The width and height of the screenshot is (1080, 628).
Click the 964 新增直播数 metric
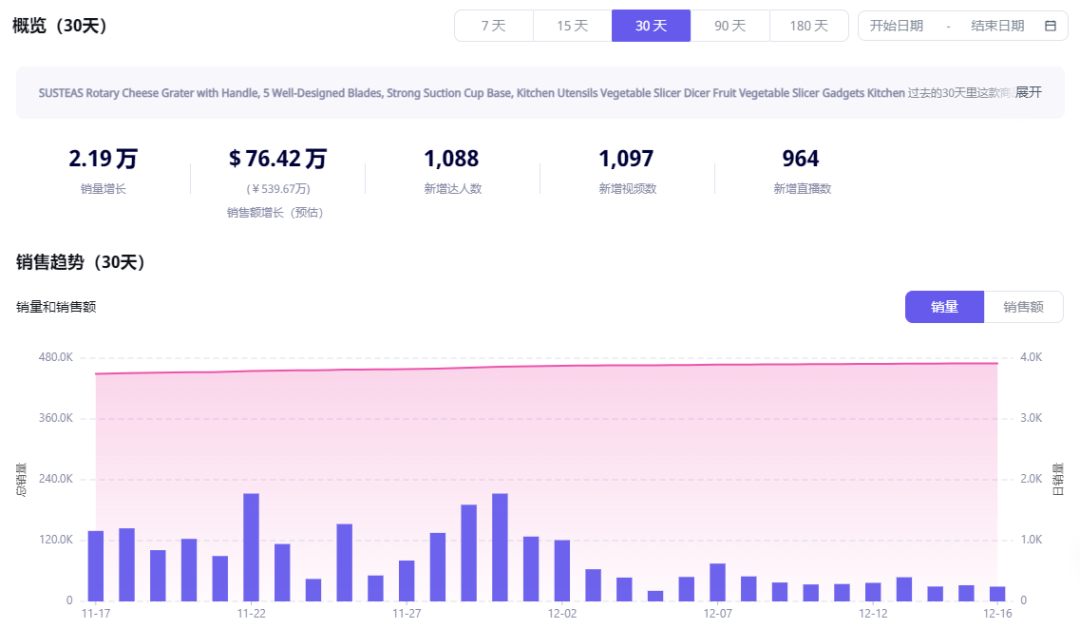point(799,158)
